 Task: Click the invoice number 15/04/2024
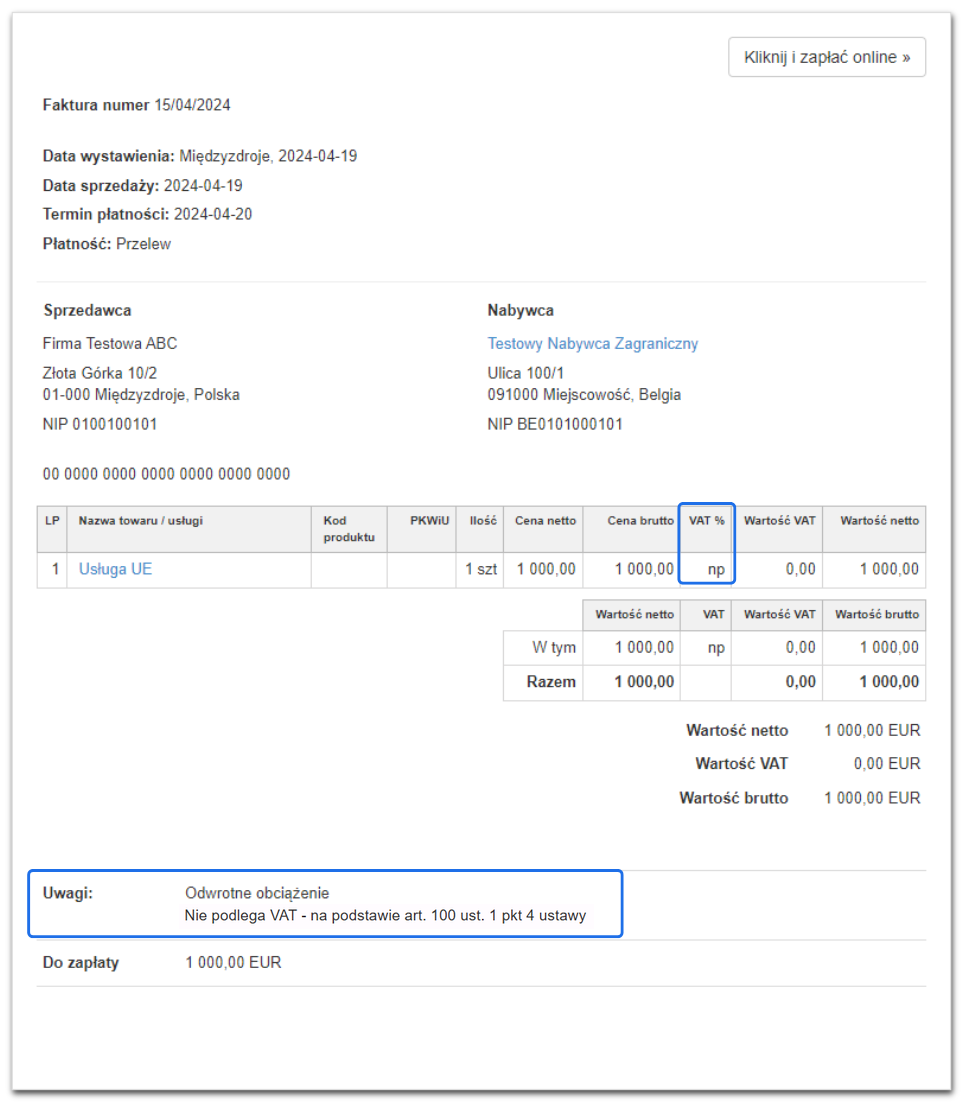click(x=193, y=105)
